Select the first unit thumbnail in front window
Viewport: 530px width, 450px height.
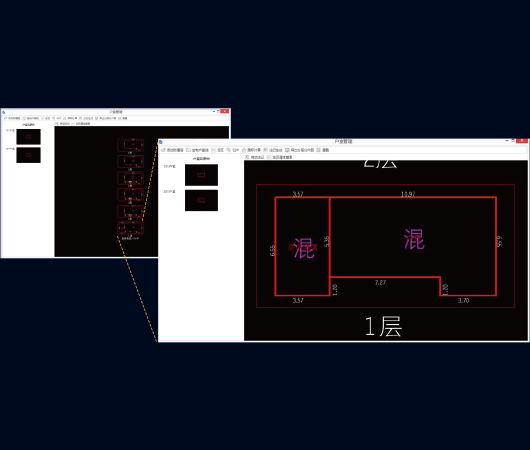[201, 175]
